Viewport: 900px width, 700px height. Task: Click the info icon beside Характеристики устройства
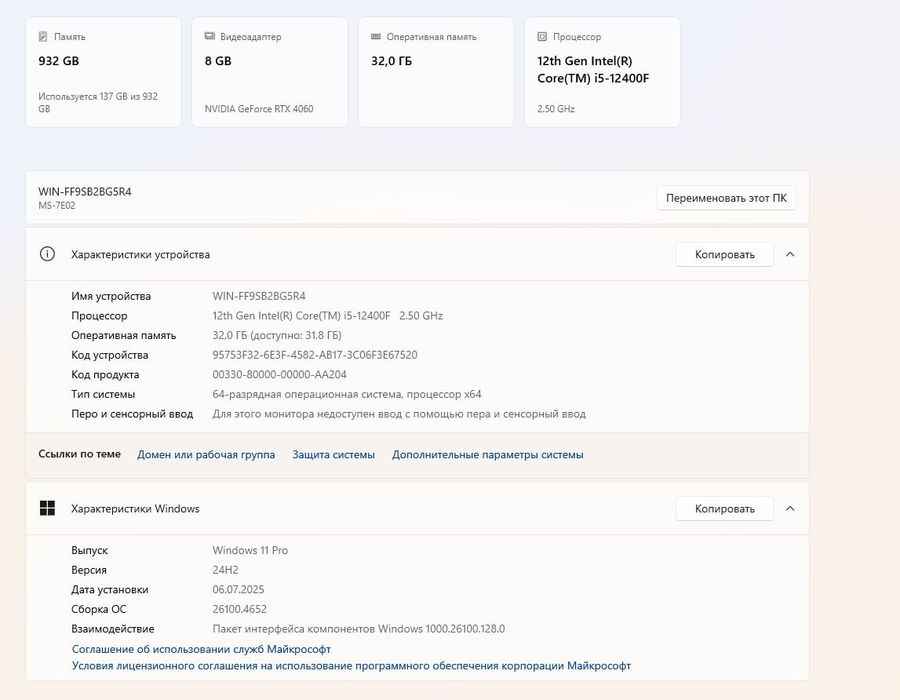[47, 254]
